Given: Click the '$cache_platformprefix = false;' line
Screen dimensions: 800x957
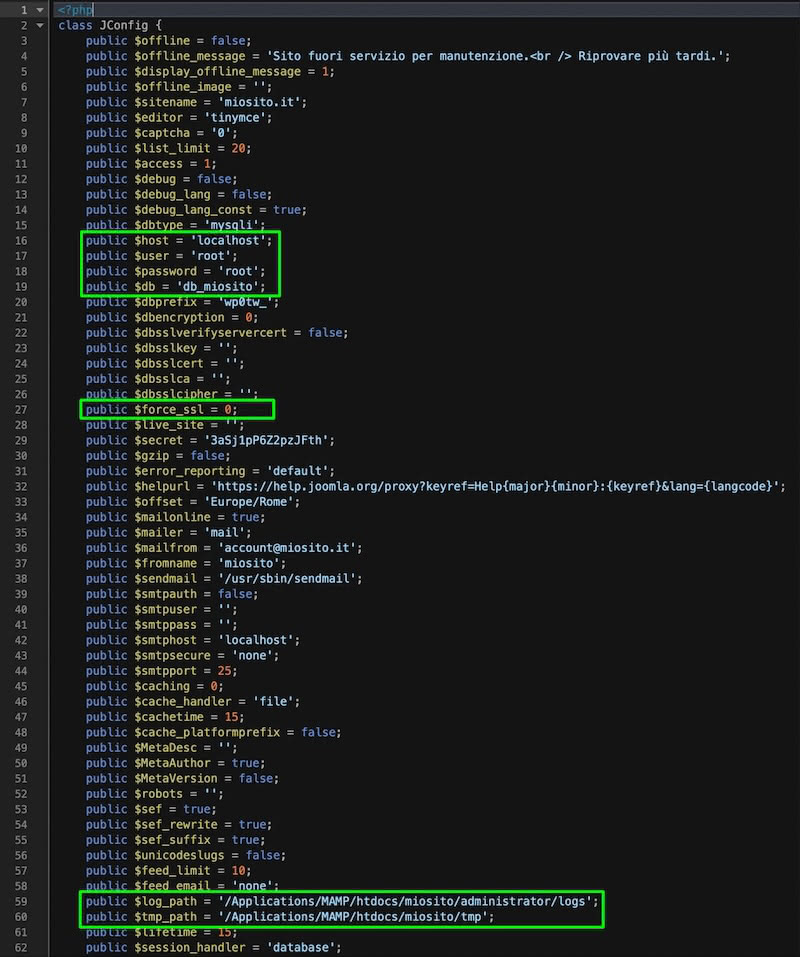Looking at the screenshot, I should tap(214, 732).
